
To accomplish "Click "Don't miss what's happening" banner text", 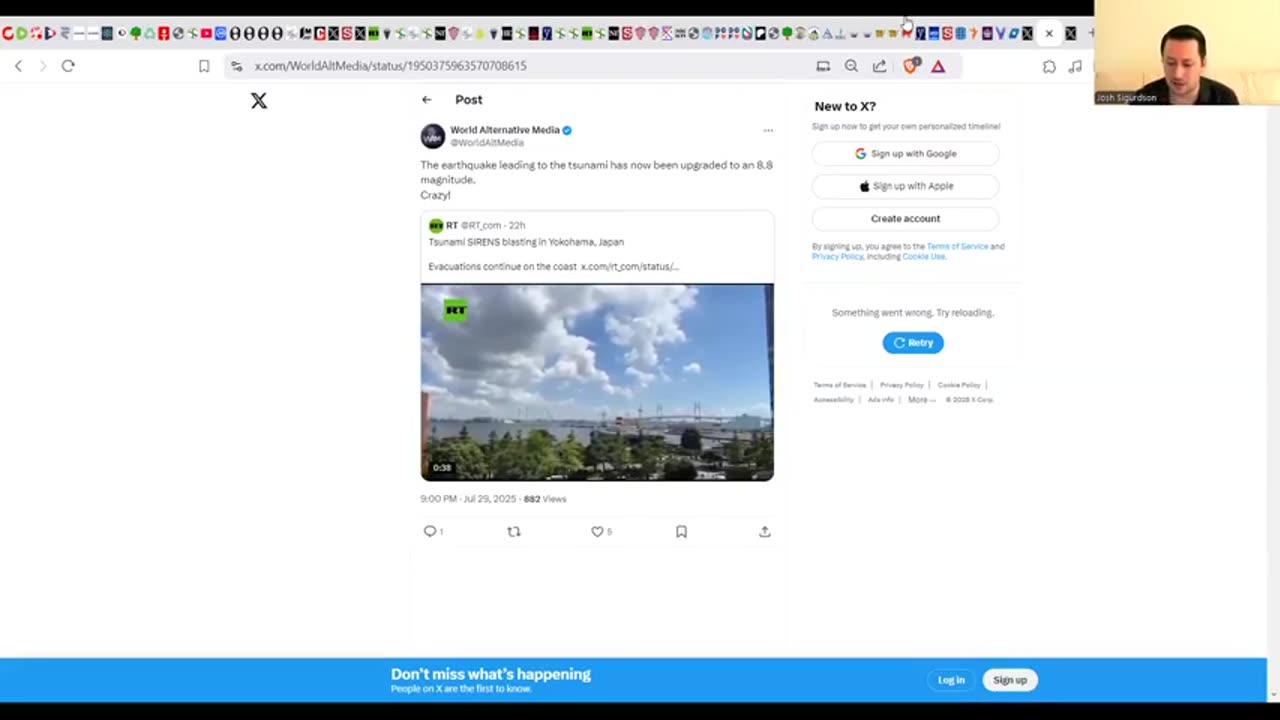I will pyautogui.click(x=491, y=674).
